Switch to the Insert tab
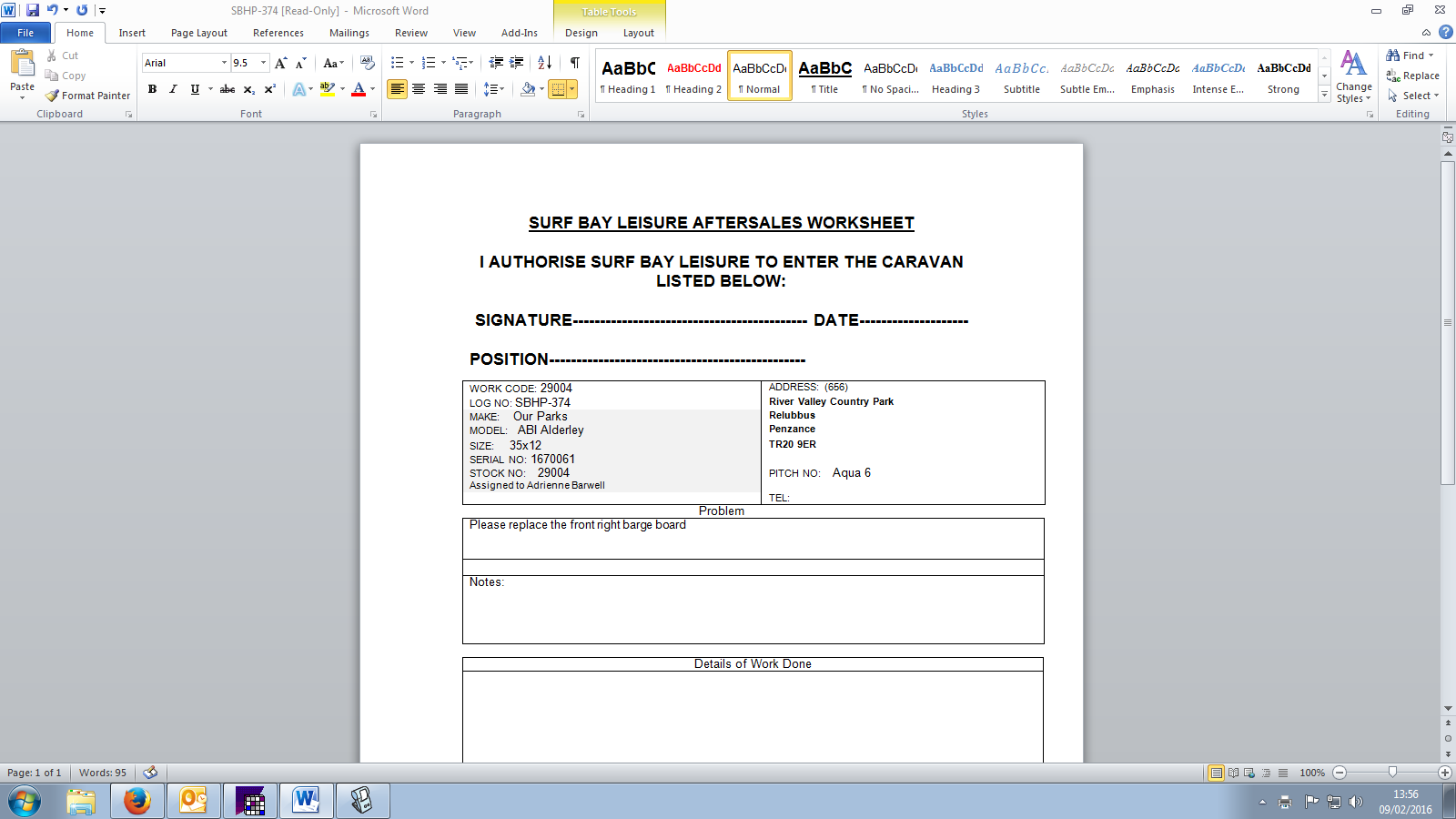Screen dimensions: 1456x819 132,33
